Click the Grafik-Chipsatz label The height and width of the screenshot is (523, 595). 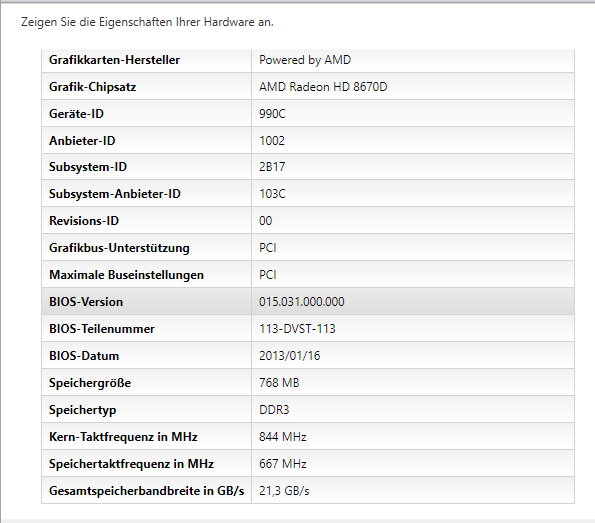pos(92,87)
